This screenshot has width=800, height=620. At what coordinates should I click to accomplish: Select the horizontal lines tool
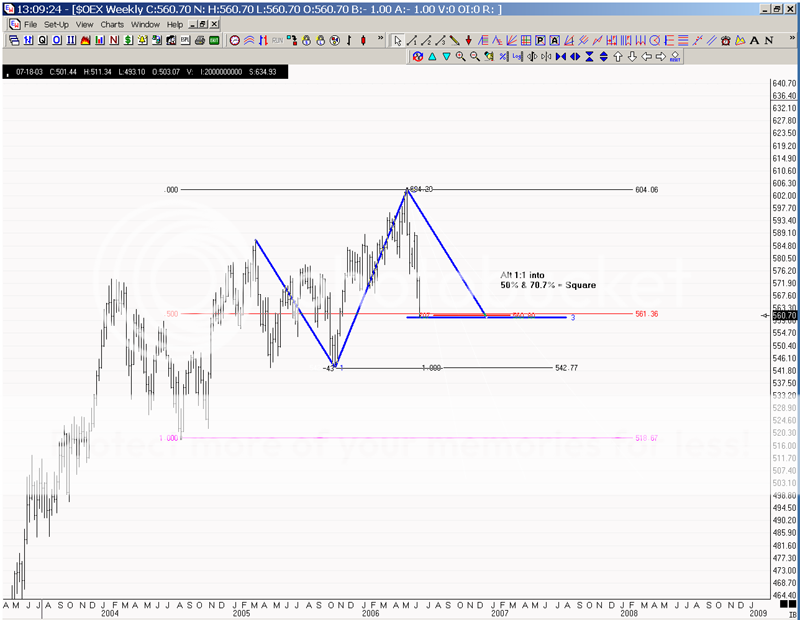pyautogui.click(x=683, y=41)
